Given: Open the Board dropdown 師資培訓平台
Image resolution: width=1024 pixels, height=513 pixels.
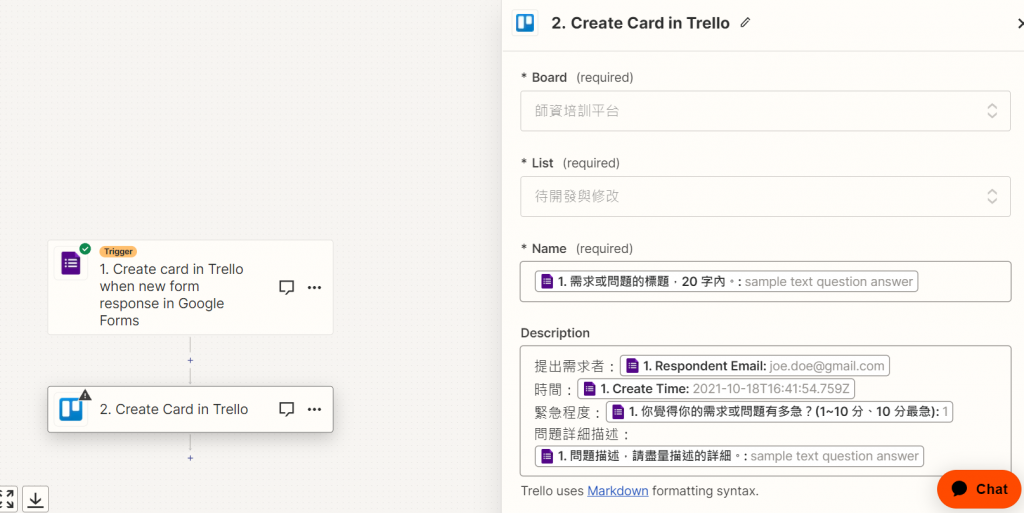Looking at the screenshot, I should (765, 111).
